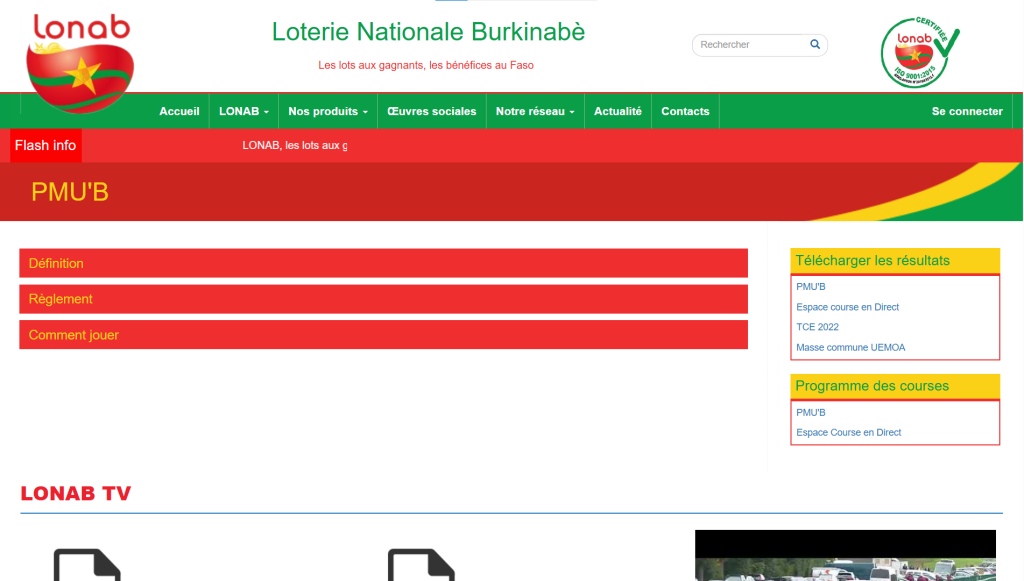Open the Œuvres sociales menu item
The width and height of the screenshot is (1024, 581).
[x=432, y=111]
